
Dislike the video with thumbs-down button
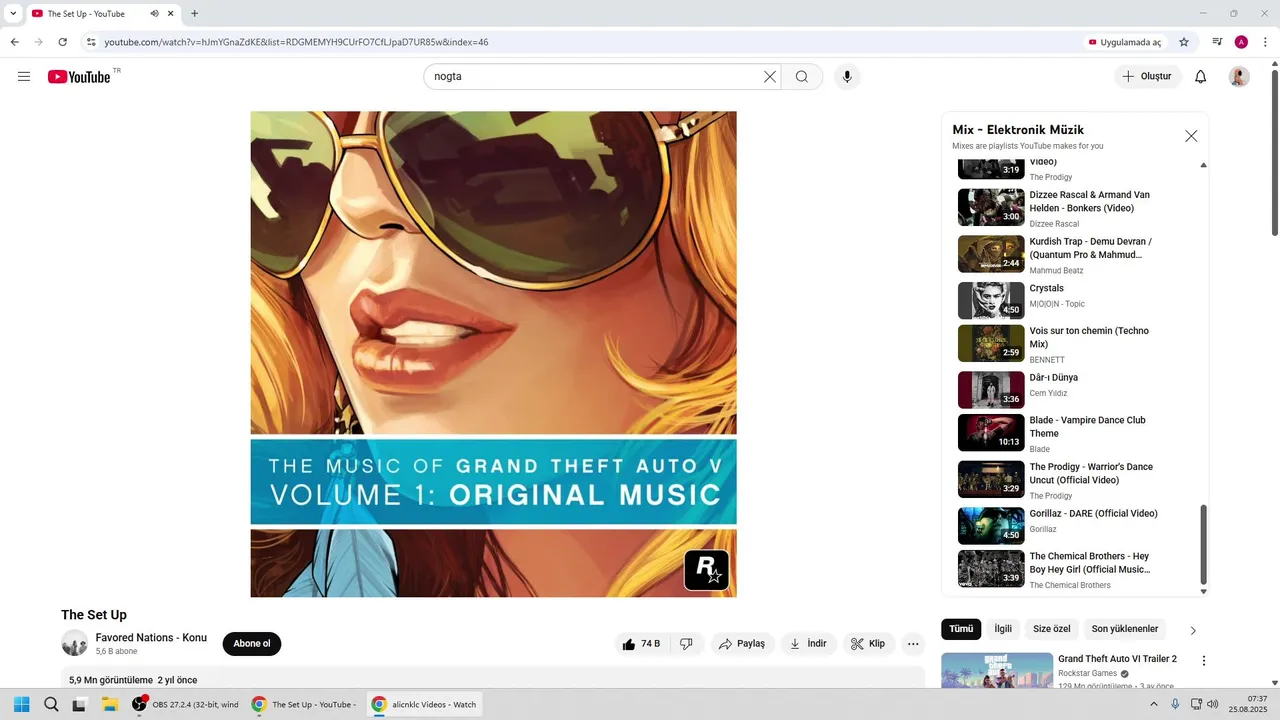tap(687, 644)
